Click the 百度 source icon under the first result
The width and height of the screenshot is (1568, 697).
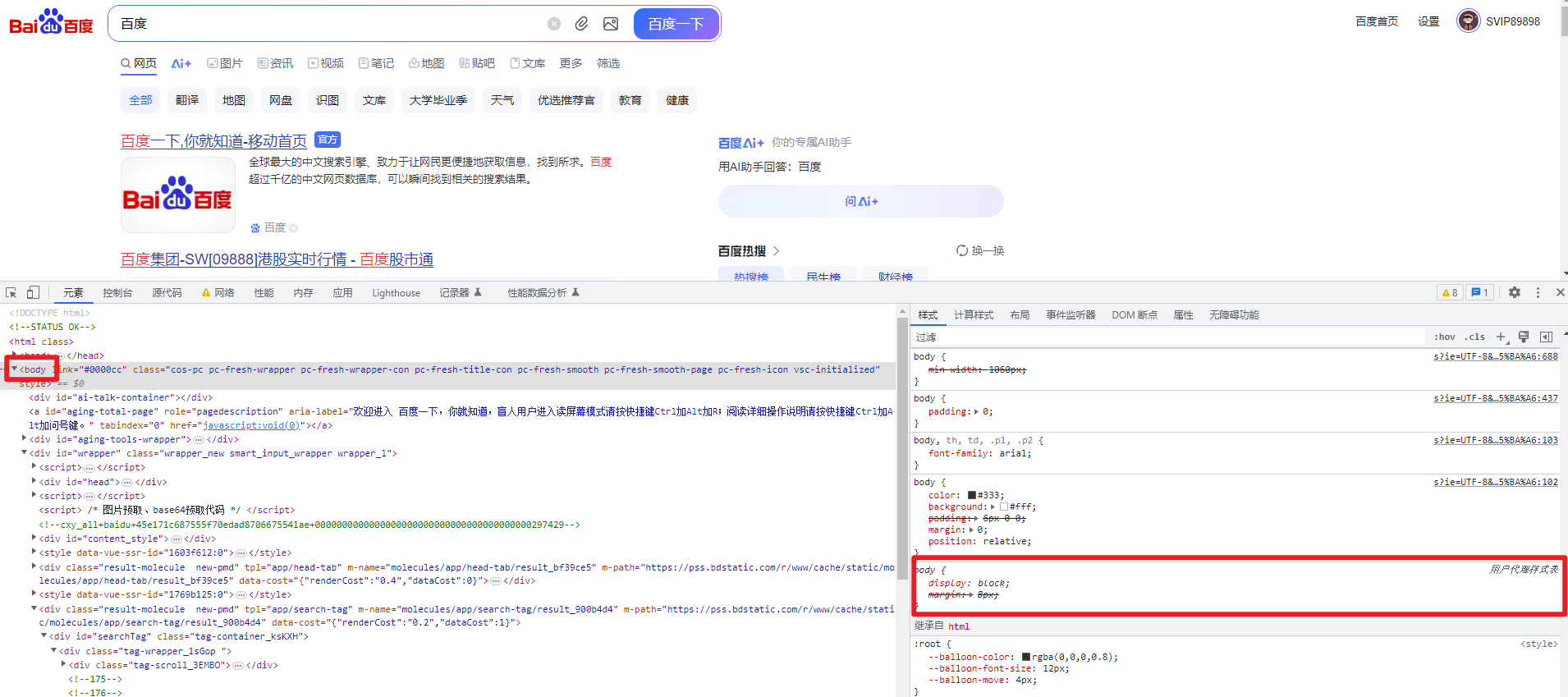[x=255, y=228]
